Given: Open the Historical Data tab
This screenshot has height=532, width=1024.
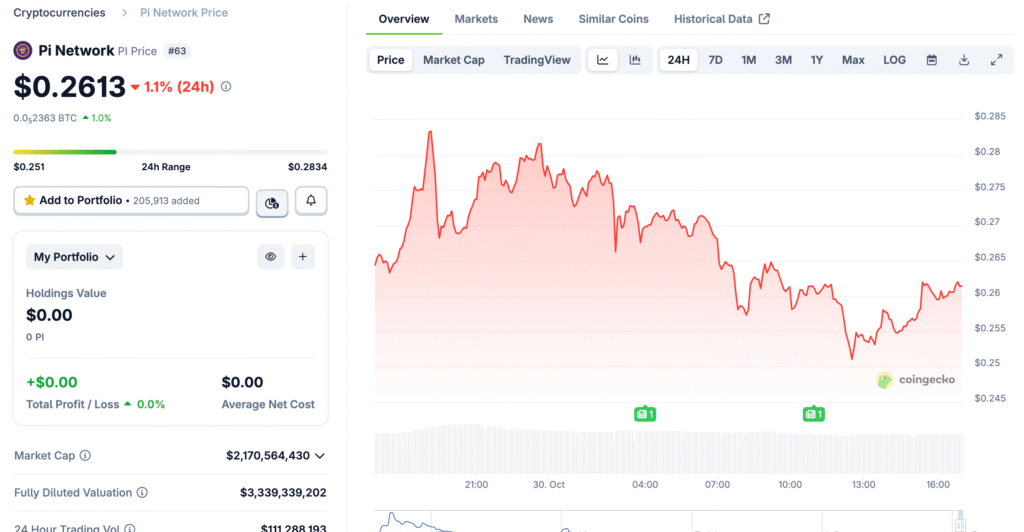Looking at the screenshot, I should [721, 19].
